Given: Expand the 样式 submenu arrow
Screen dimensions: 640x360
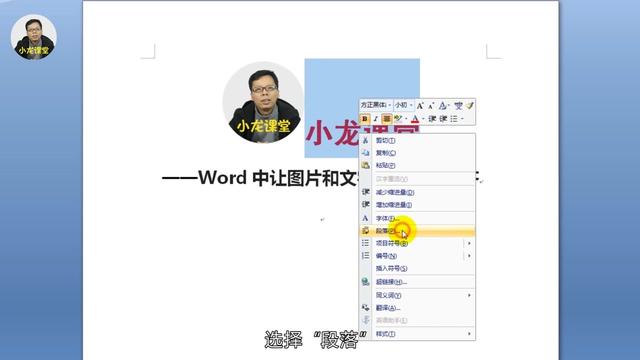Looking at the screenshot, I should tap(469, 334).
